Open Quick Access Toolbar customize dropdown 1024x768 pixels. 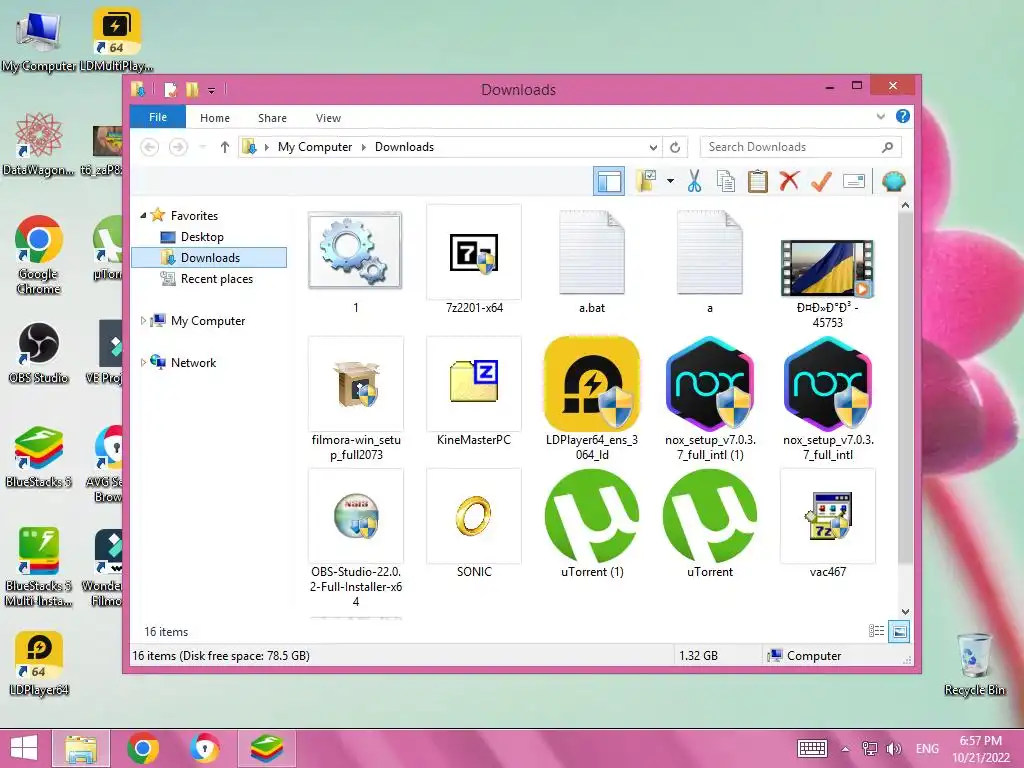pyautogui.click(x=211, y=90)
